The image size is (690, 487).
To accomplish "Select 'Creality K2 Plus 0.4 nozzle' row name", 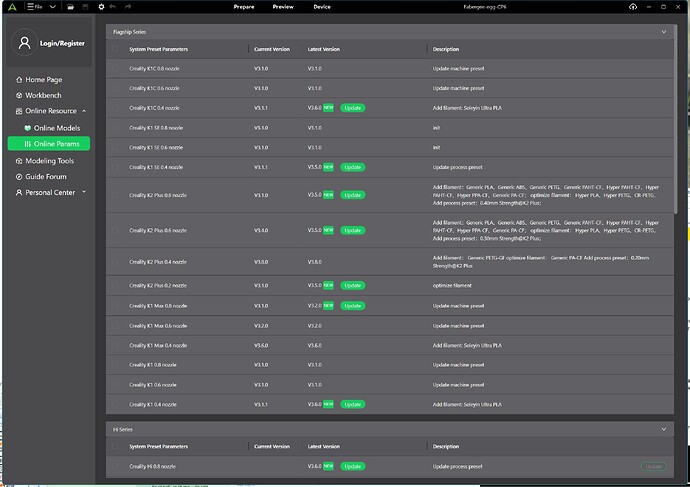I will tap(158, 262).
